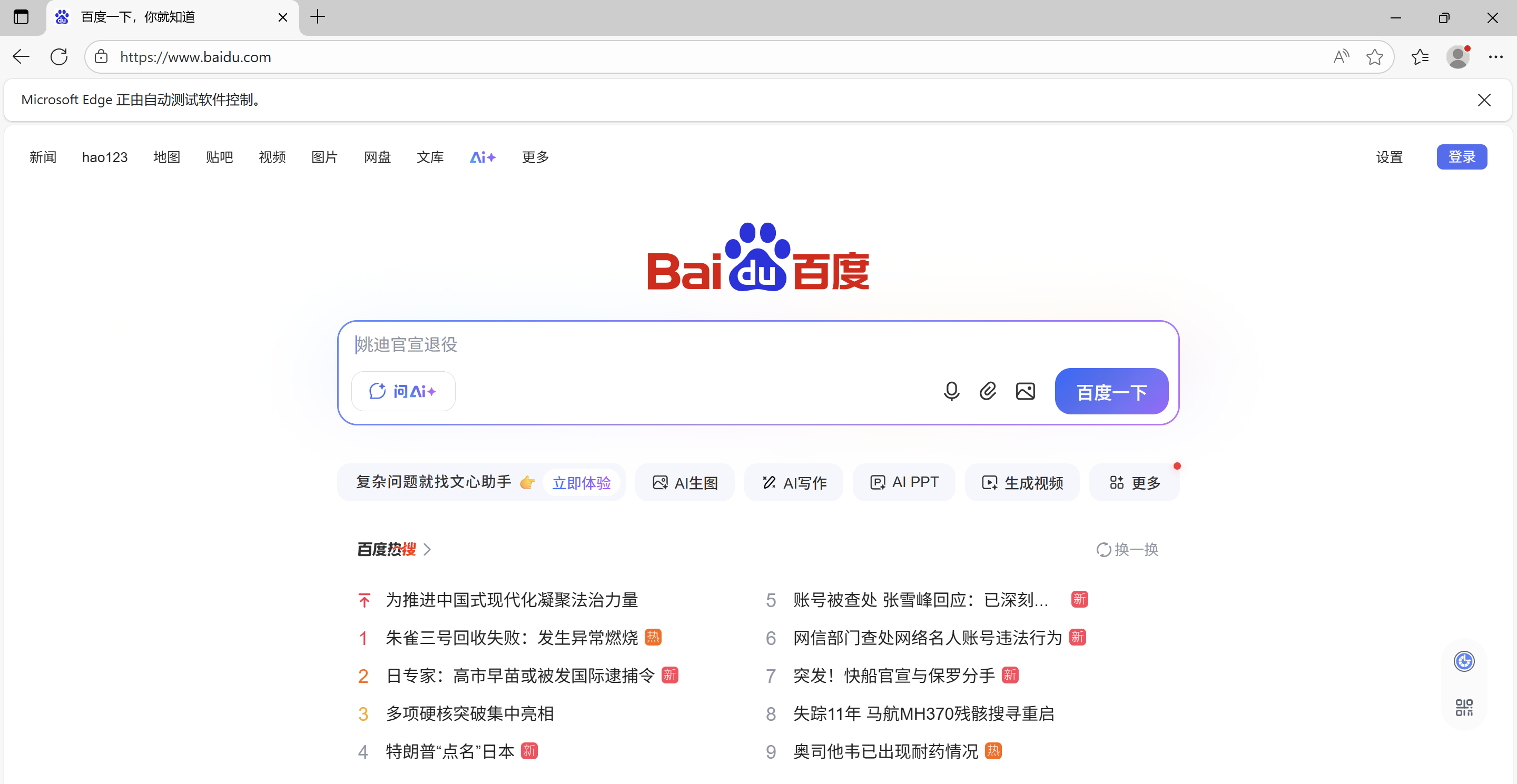Screen dimensions: 1517x784
Task: Open the Favorites list icon
Action: pyautogui.click(x=1420, y=57)
